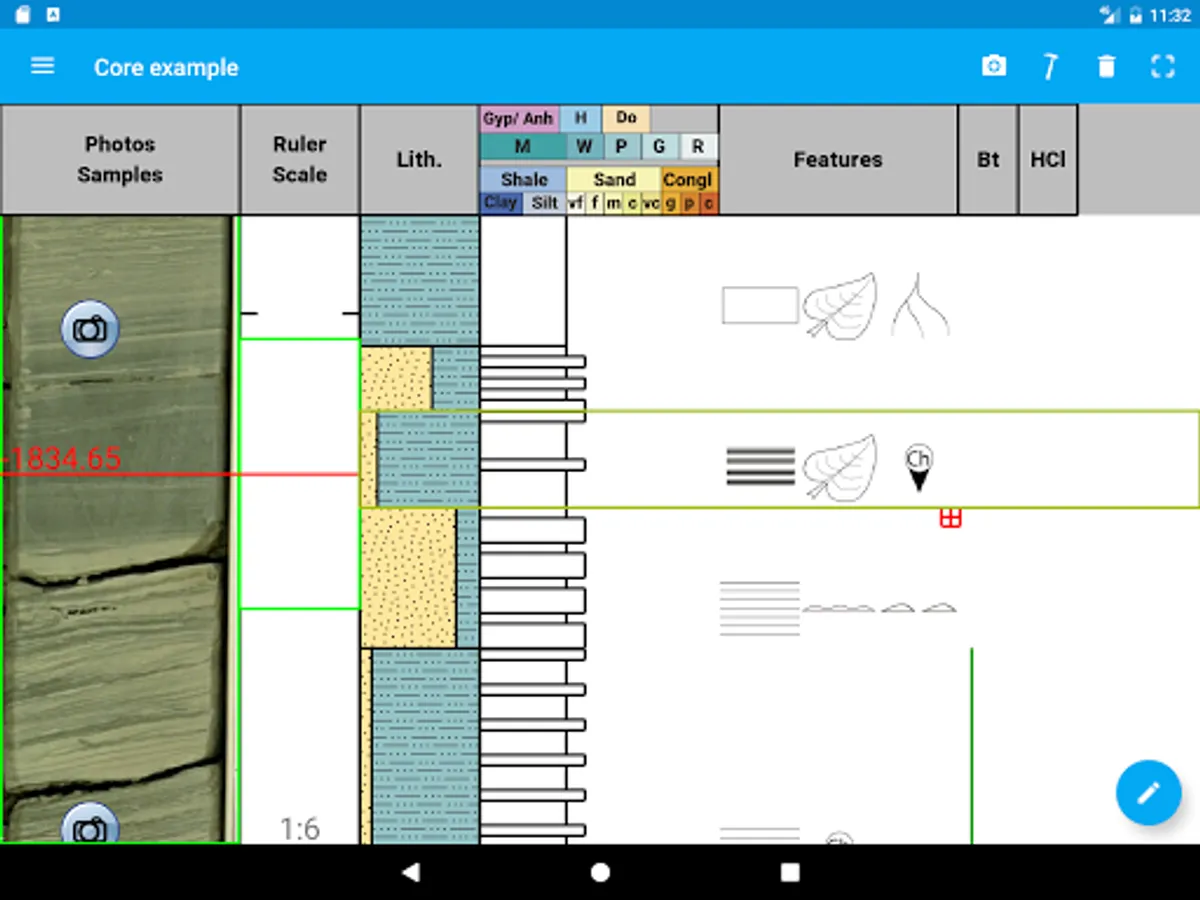
Task: Open the upper core photo camera marker
Action: pos(90,329)
